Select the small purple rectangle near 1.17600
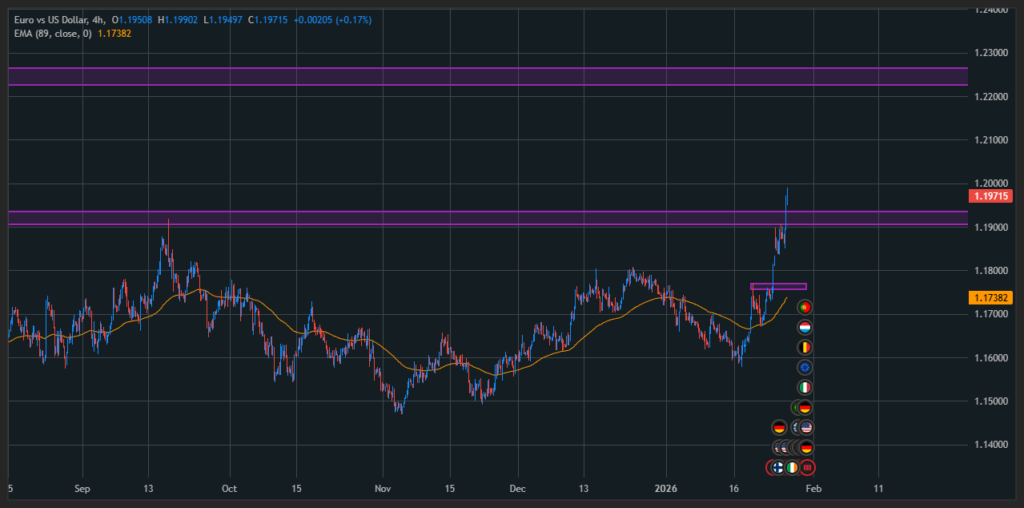Screen dimensions: 1024x508 point(778,287)
